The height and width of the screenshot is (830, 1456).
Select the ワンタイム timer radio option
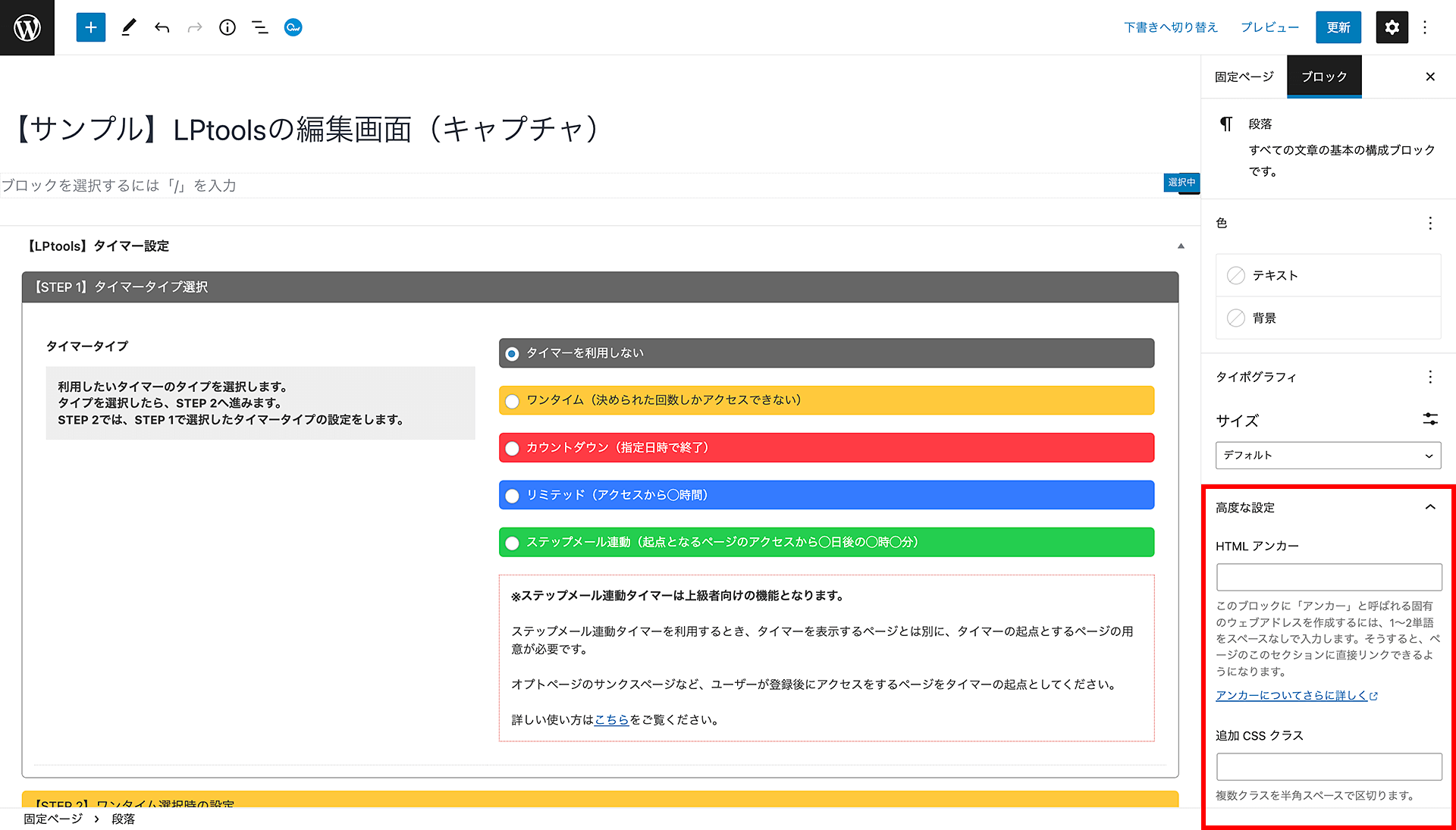pos(513,401)
